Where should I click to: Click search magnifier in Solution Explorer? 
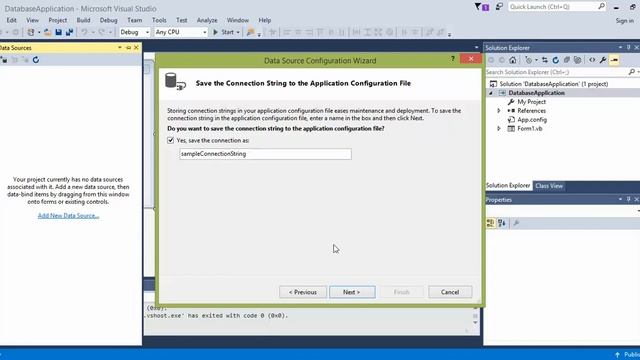click(631, 72)
